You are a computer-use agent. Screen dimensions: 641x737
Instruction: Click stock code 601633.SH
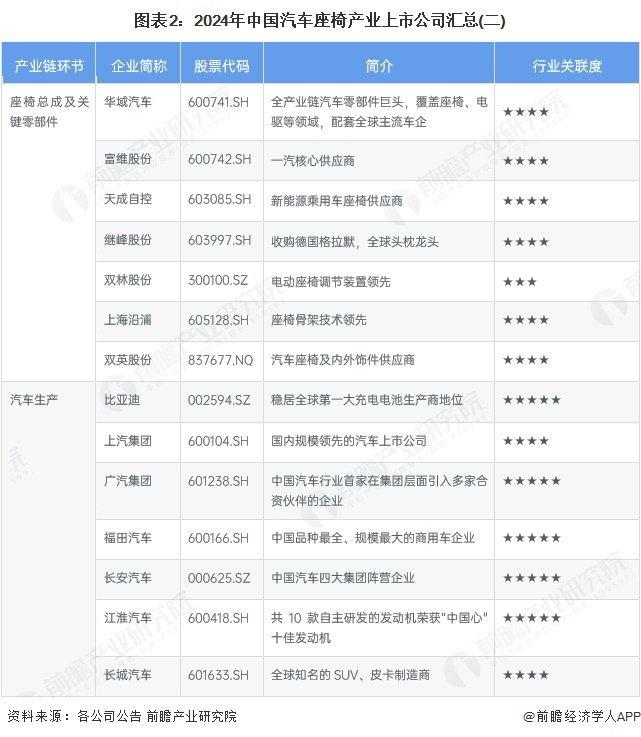(219, 675)
